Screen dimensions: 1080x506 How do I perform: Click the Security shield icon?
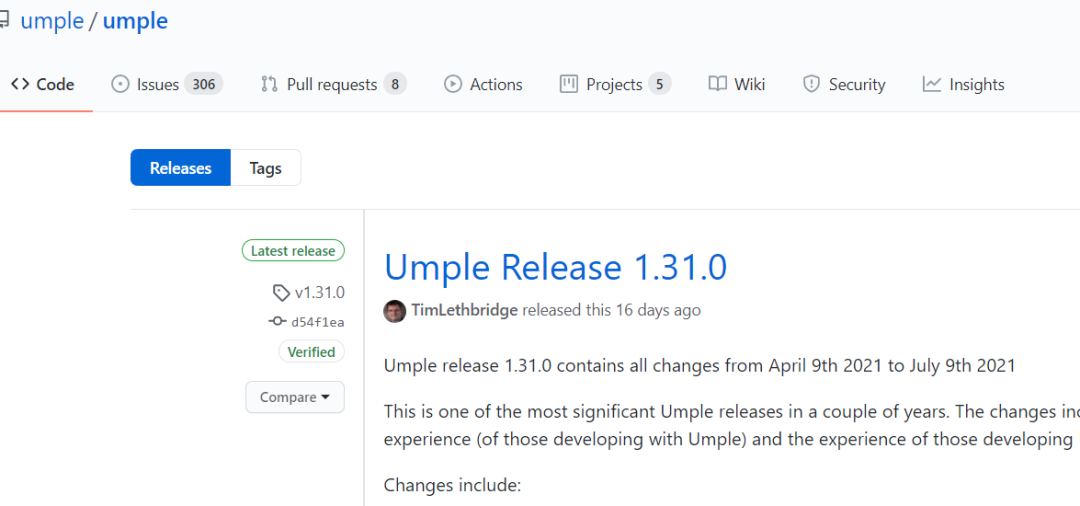click(811, 85)
